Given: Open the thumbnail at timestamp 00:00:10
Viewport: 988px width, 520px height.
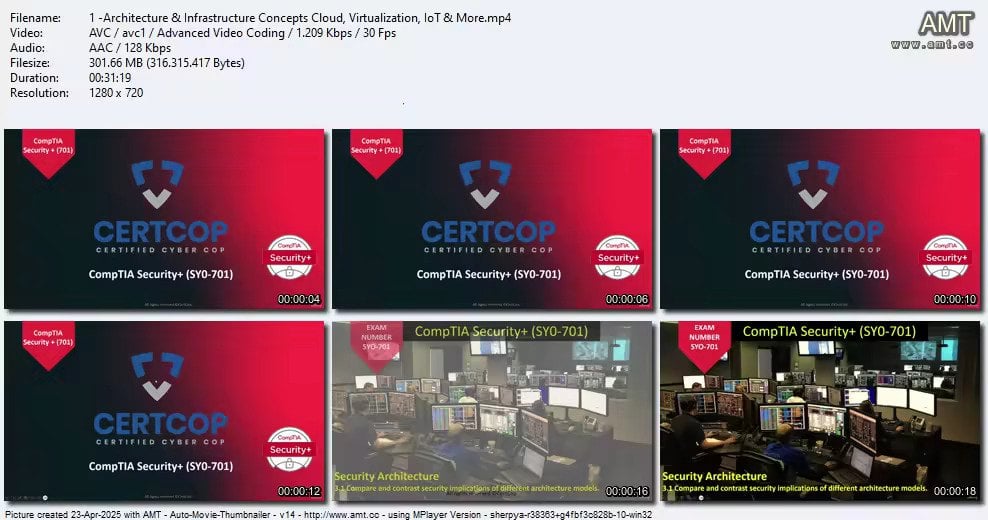Looking at the screenshot, I should [820, 219].
